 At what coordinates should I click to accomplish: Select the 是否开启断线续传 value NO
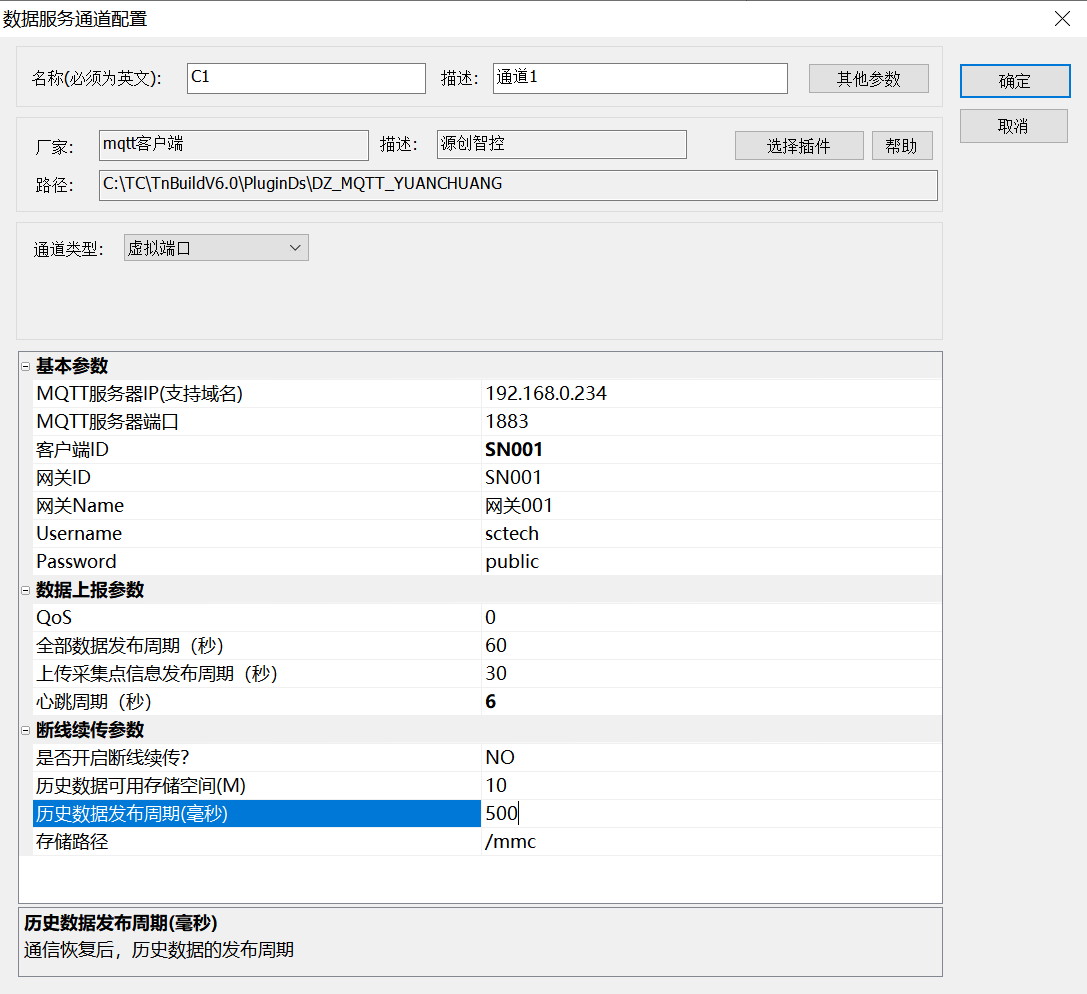tap(711, 758)
